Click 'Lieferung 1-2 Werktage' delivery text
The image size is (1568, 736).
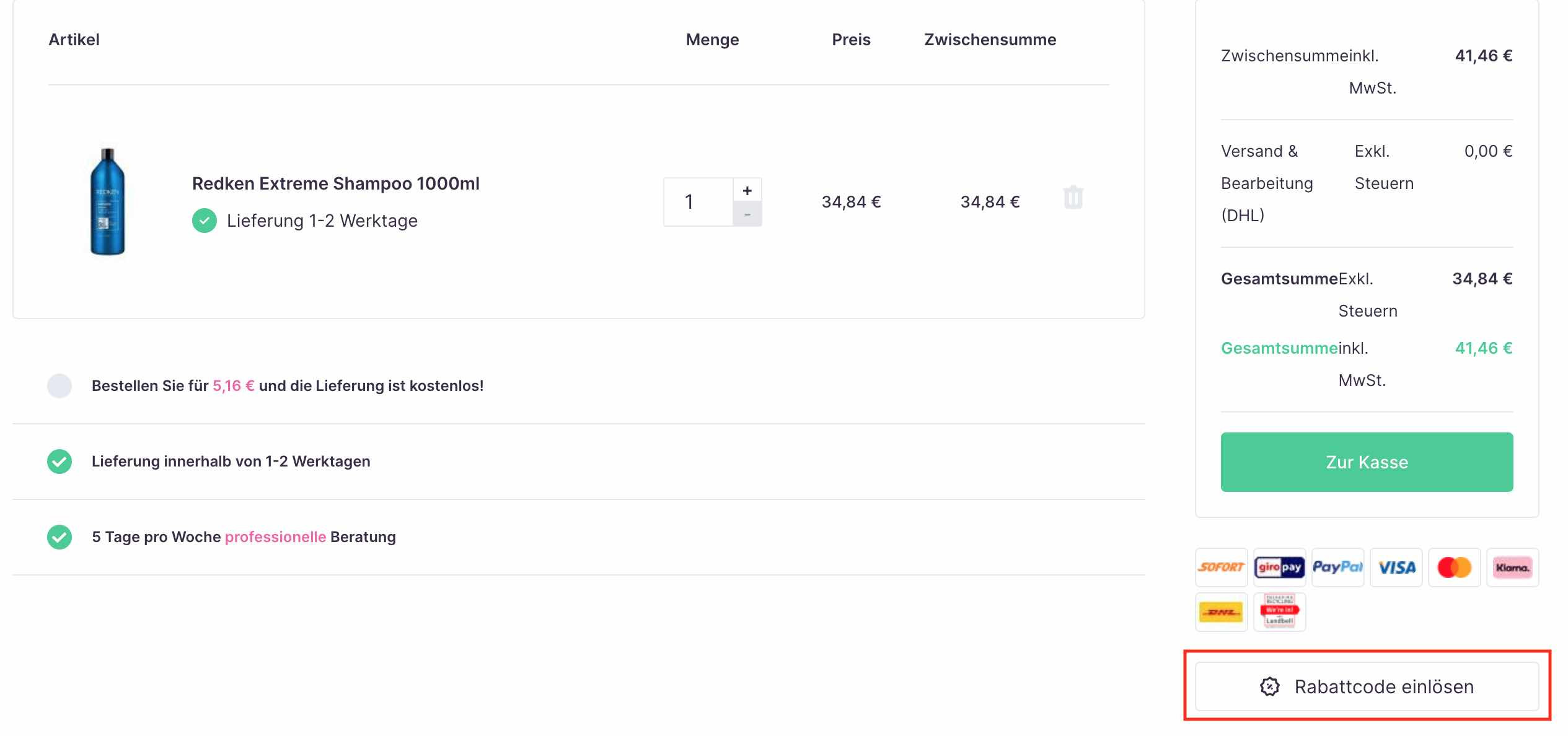[322, 221]
